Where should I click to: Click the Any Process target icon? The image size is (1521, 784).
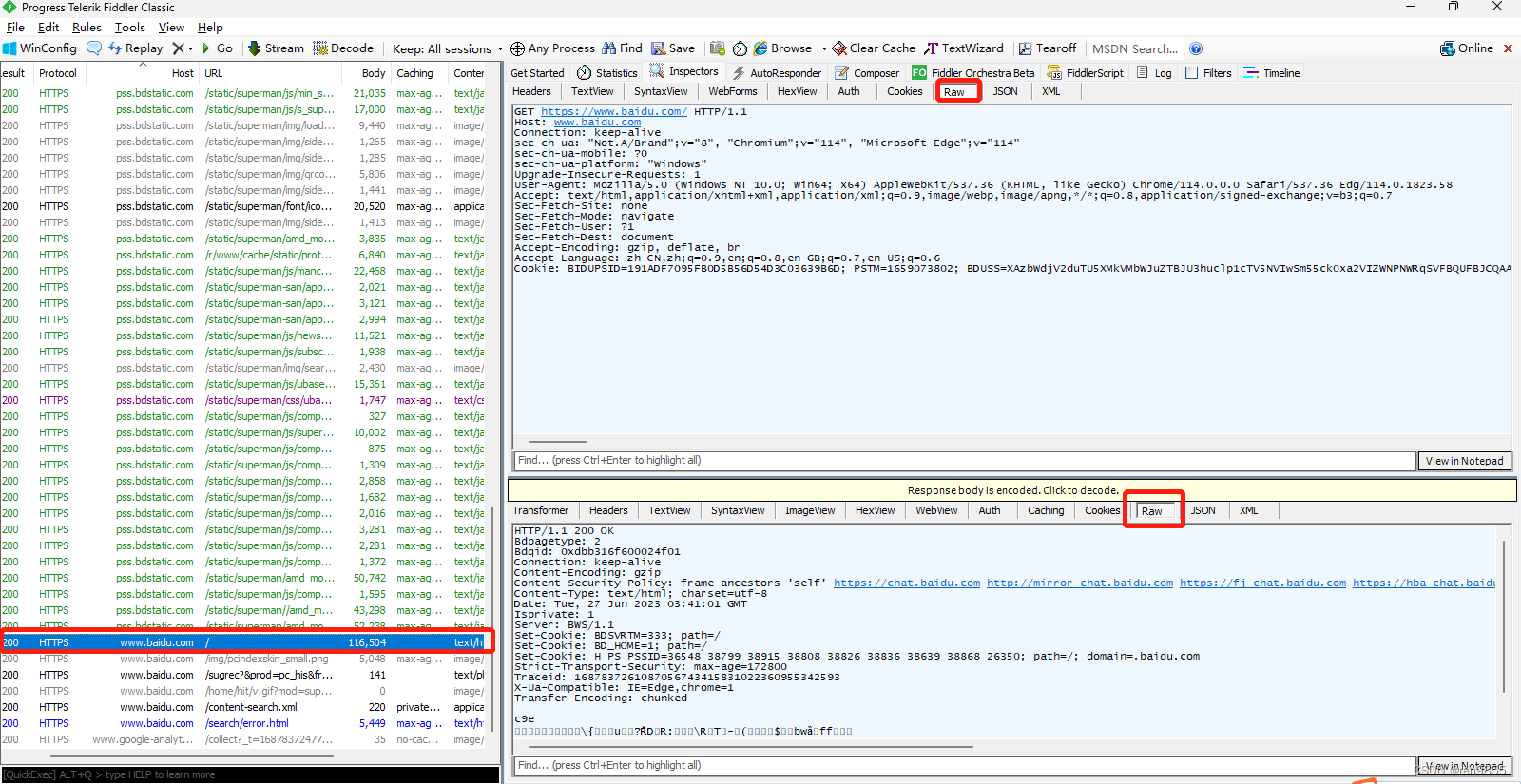tap(517, 48)
